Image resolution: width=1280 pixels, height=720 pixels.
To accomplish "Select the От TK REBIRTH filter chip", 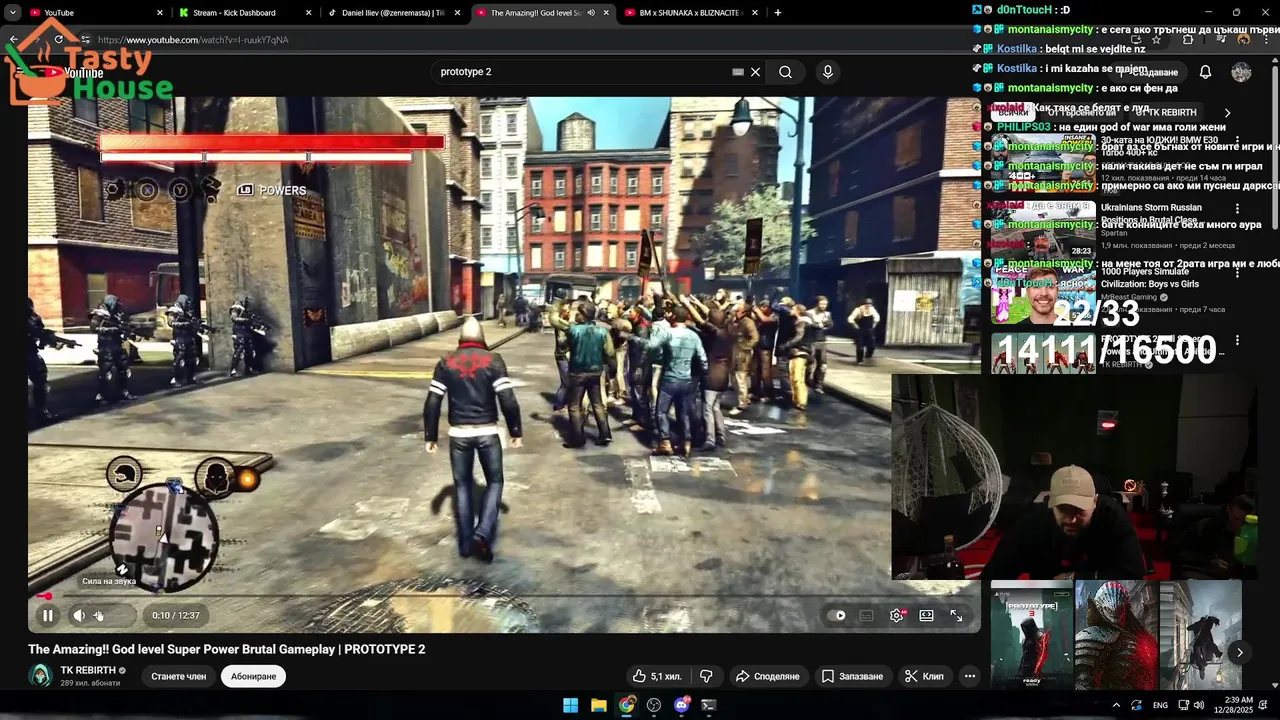I will click(x=1166, y=113).
